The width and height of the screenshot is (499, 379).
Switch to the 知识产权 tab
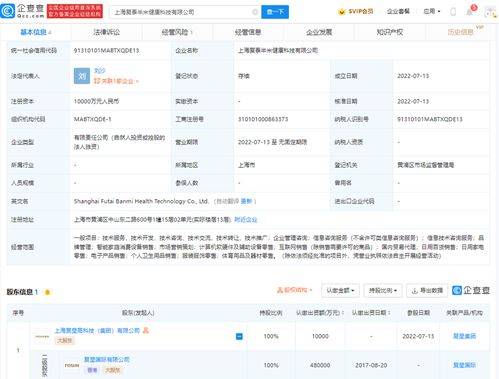pos(390,32)
